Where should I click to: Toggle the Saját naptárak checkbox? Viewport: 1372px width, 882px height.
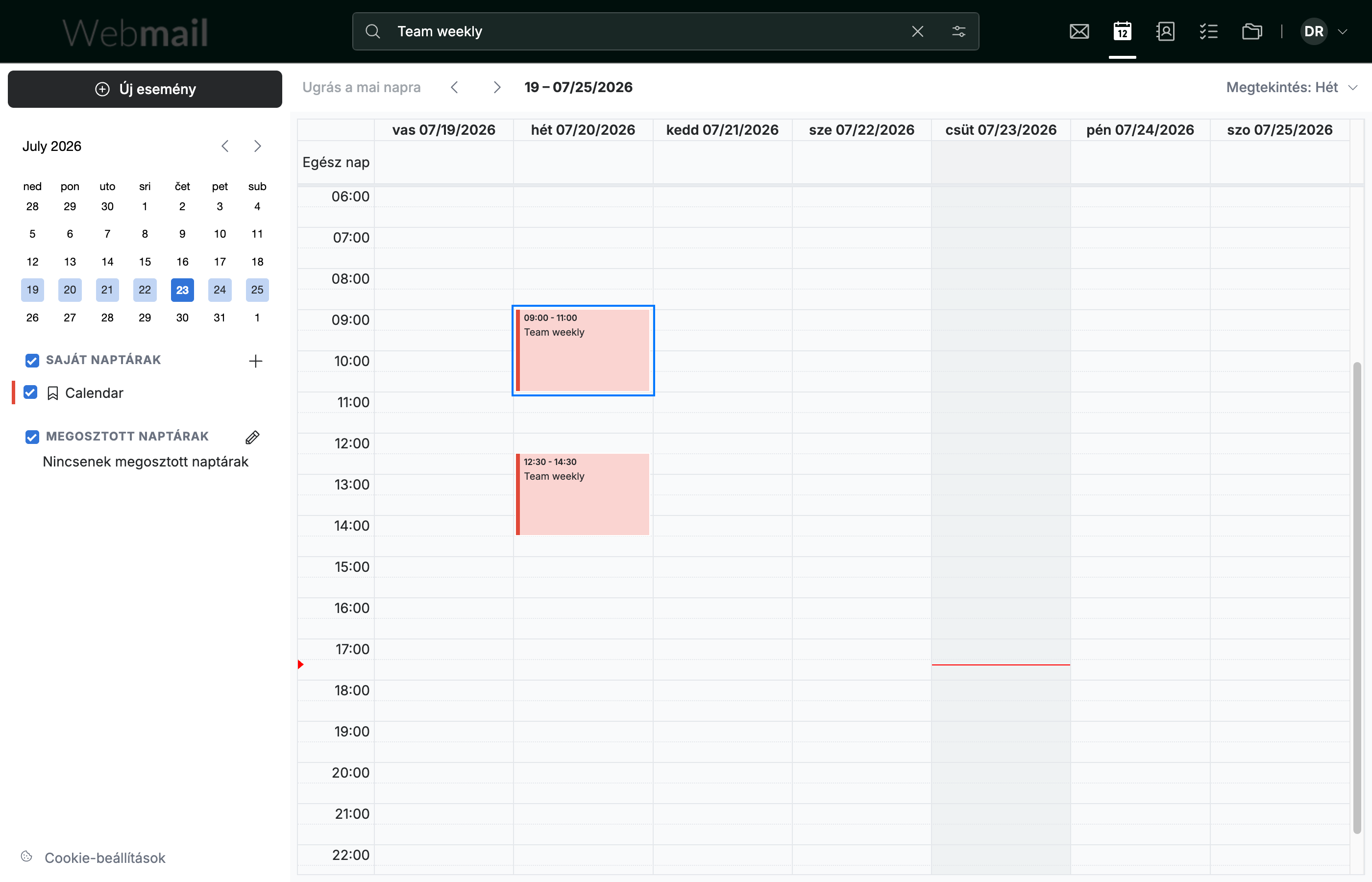[x=32, y=360]
